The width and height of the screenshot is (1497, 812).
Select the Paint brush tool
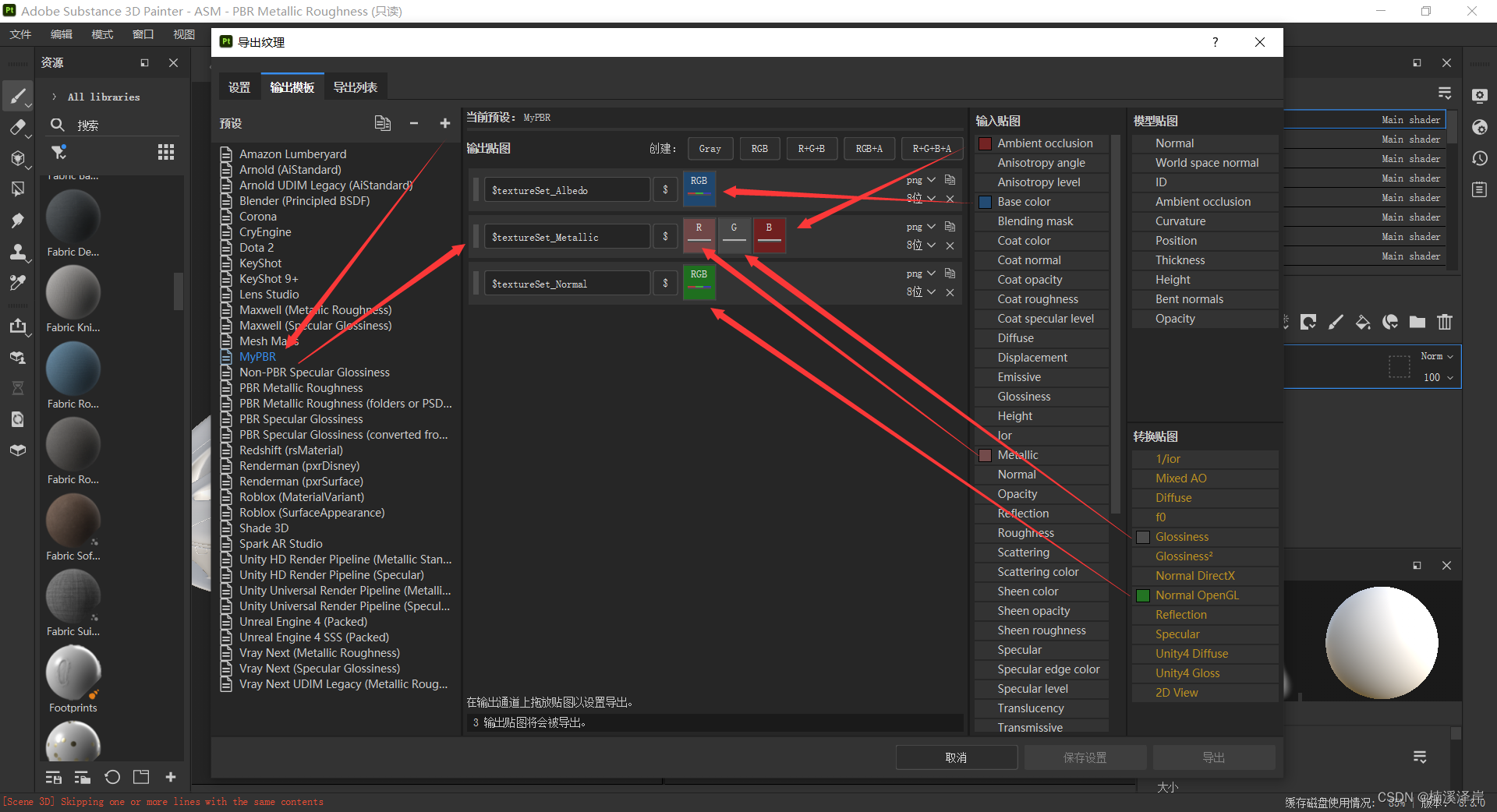17,97
